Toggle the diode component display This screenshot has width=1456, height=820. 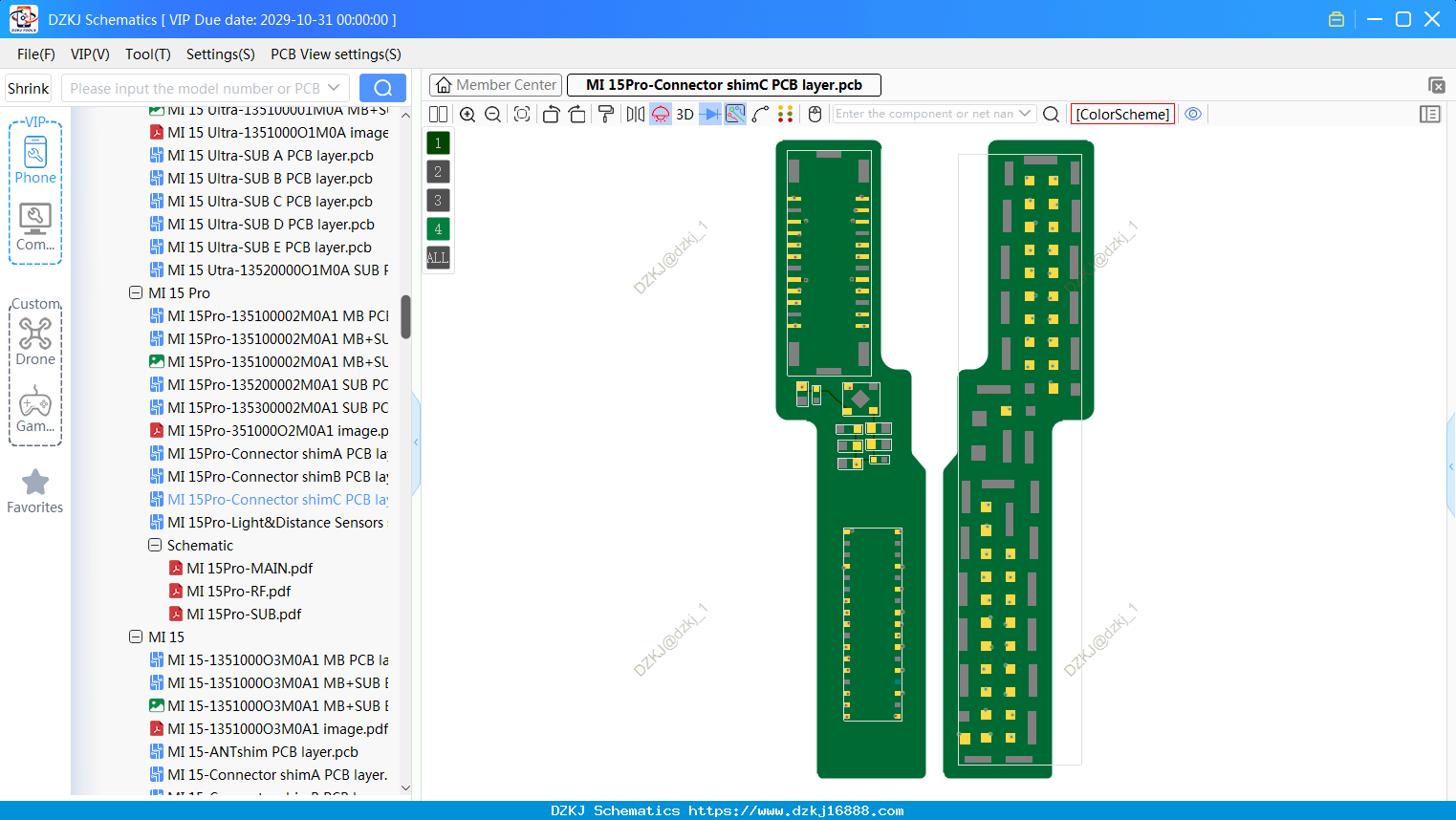point(710,114)
